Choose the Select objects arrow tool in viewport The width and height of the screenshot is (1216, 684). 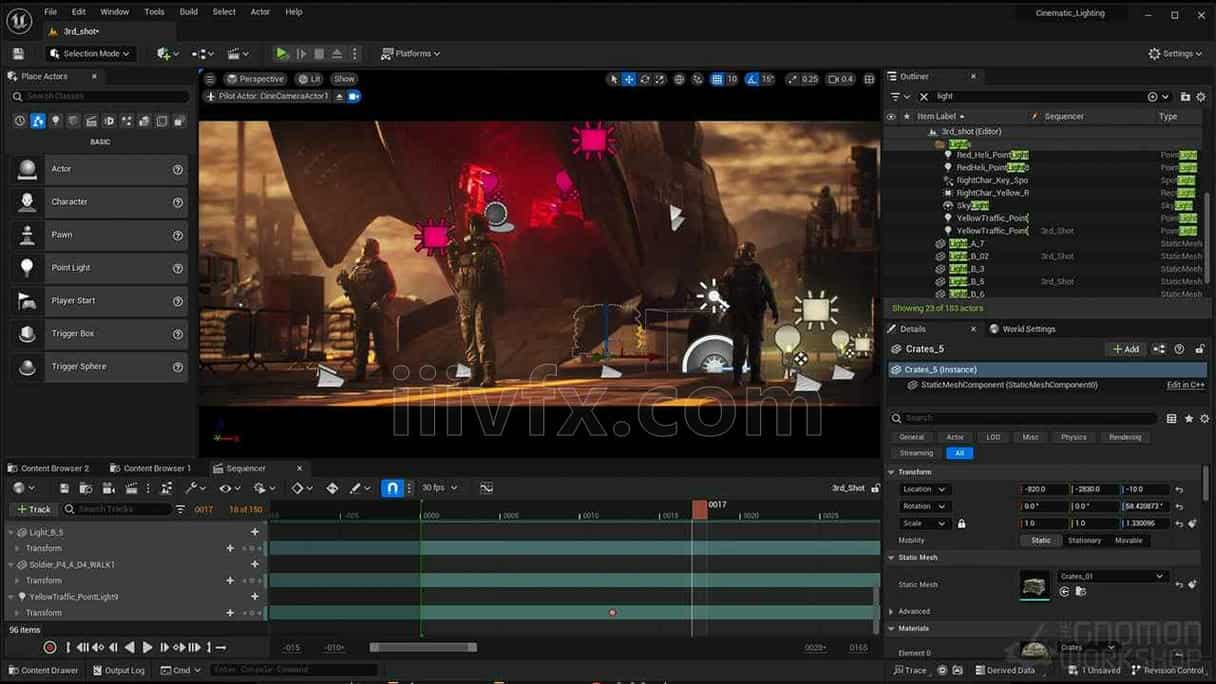tap(613, 79)
